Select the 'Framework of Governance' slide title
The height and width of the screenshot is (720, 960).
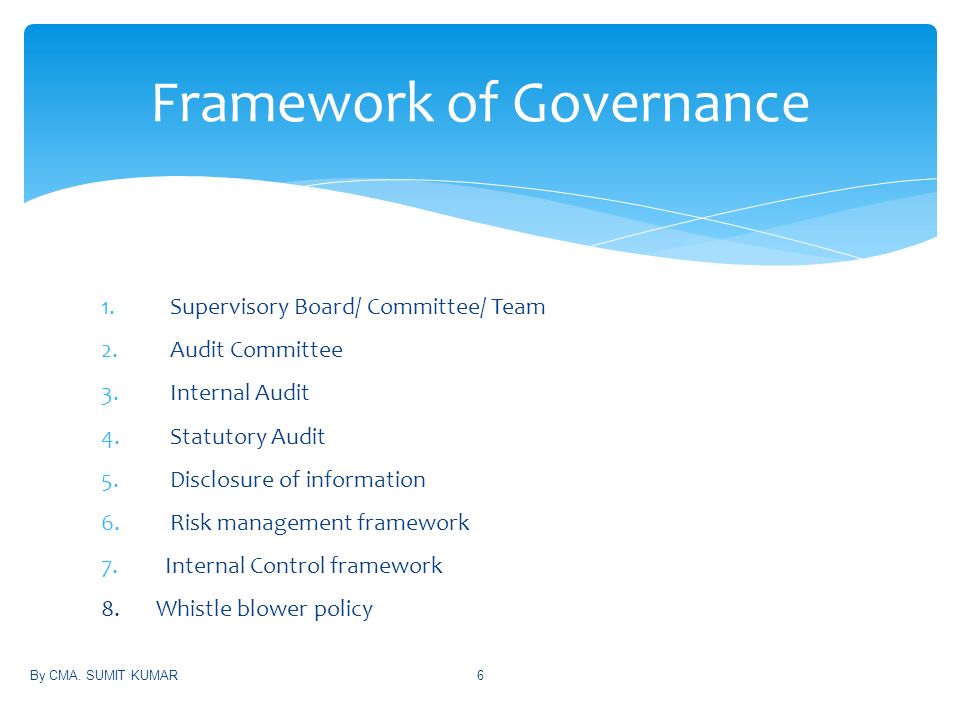(481, 103)
